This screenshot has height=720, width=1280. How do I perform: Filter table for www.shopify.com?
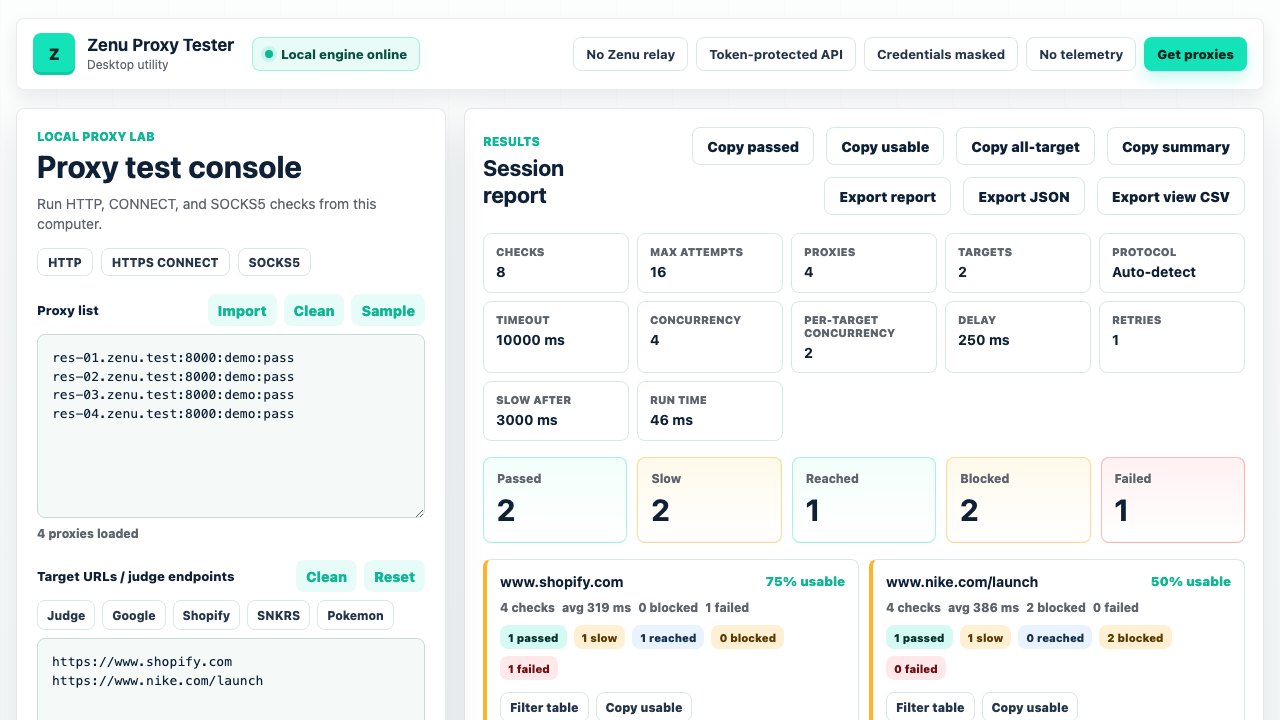point(544,707)
